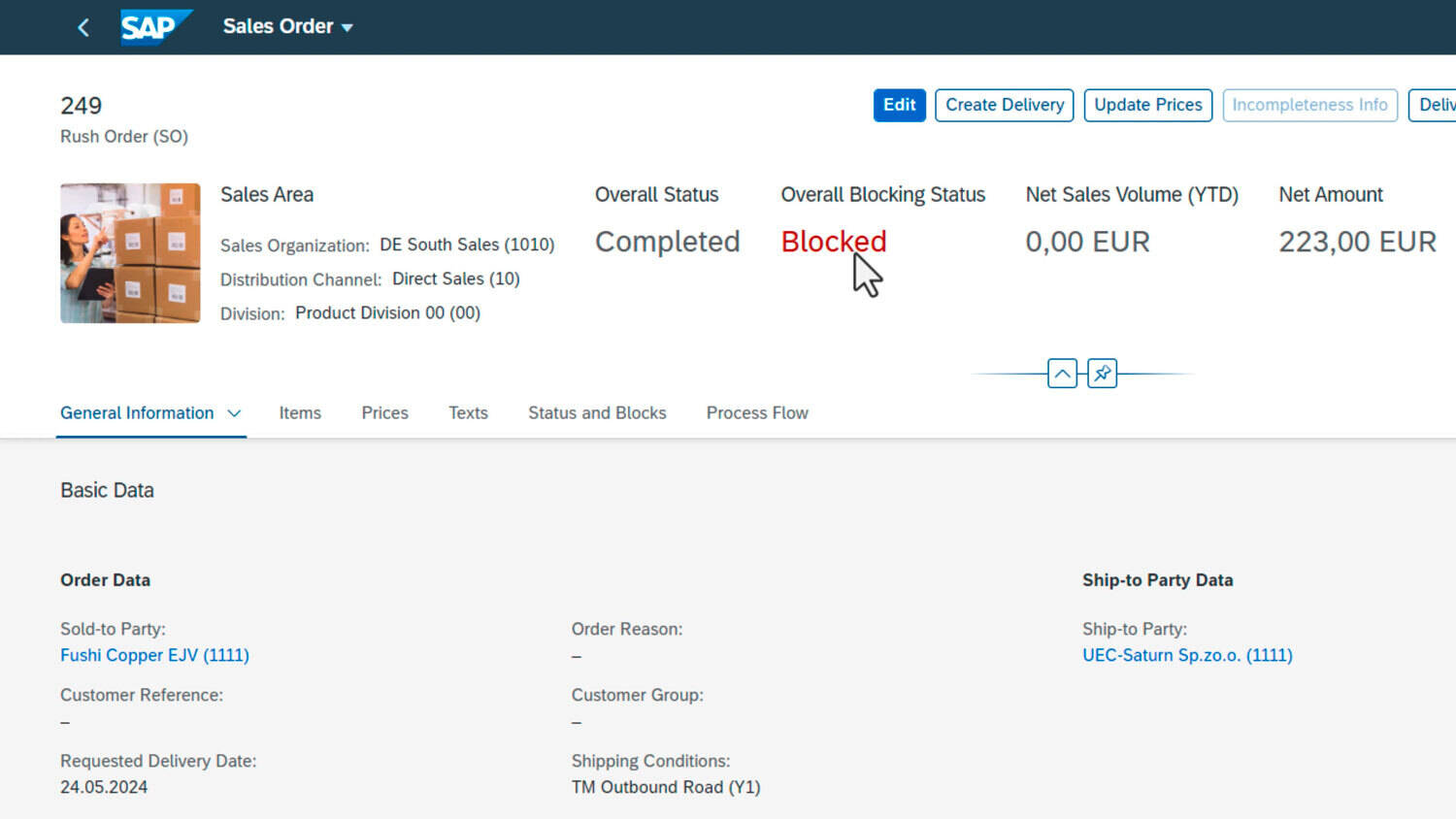Collapse the header with the up chevron
The height and width of the screenshot is (819, 1456).
click(1062, 374)
